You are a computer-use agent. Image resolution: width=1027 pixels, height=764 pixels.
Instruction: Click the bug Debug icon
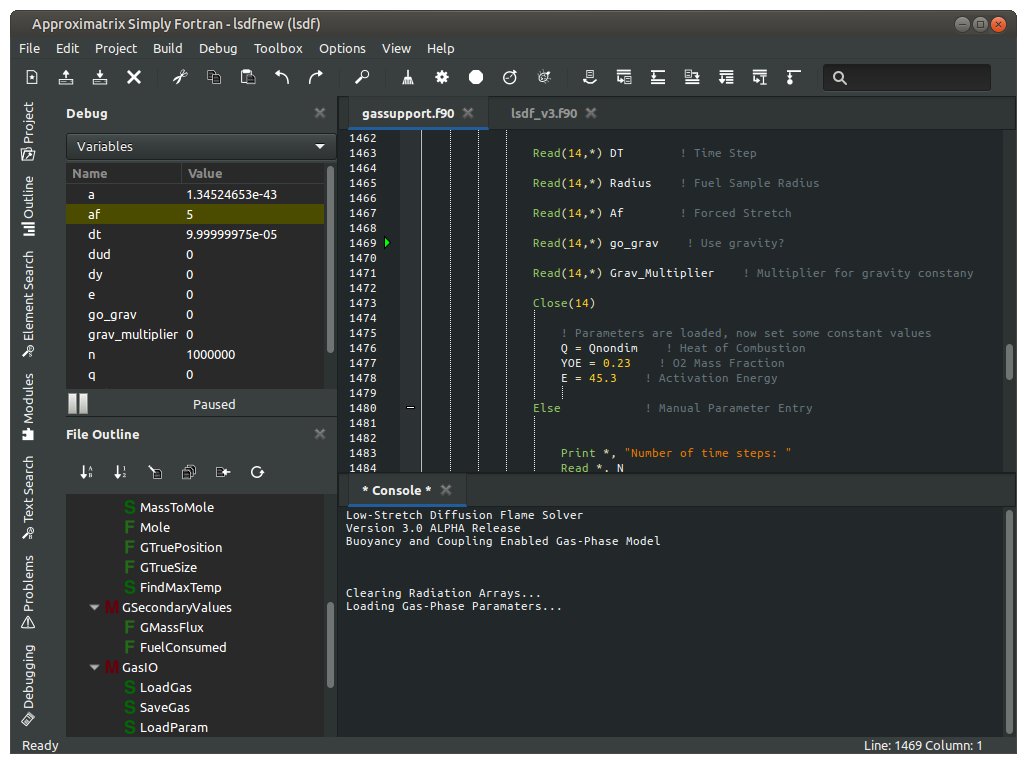pos(544,77)
